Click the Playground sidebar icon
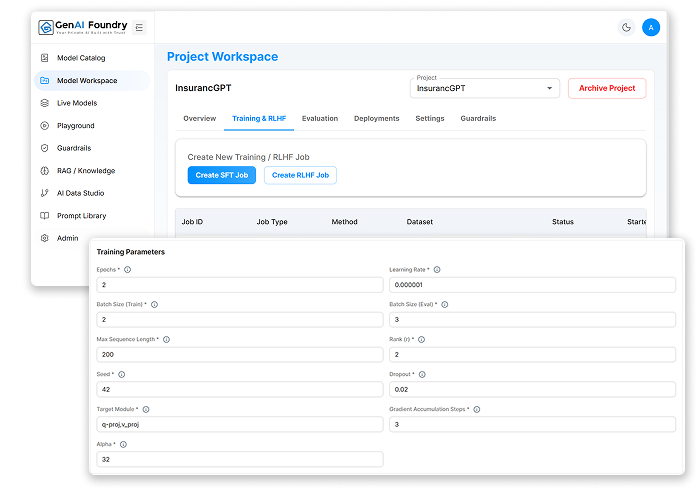The image size is (700, 500). pyautogui.click(x=45, y=126)
